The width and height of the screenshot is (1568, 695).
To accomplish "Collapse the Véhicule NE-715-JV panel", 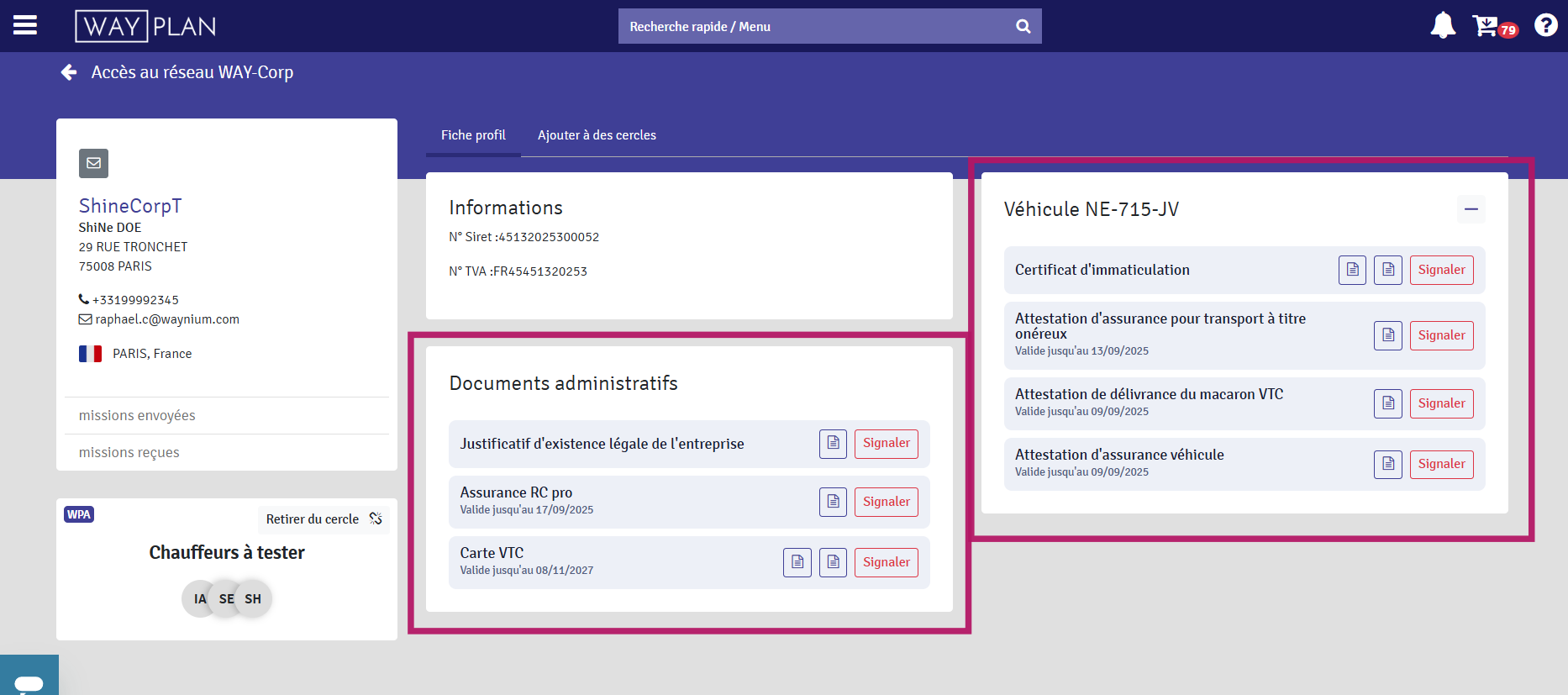I will click(x=1471, y=209).
